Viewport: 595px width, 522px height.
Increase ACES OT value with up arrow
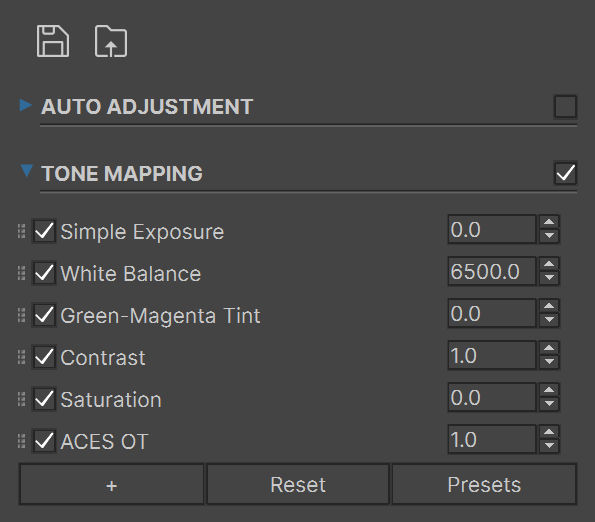pyautogui.click(x=549, y=432)
